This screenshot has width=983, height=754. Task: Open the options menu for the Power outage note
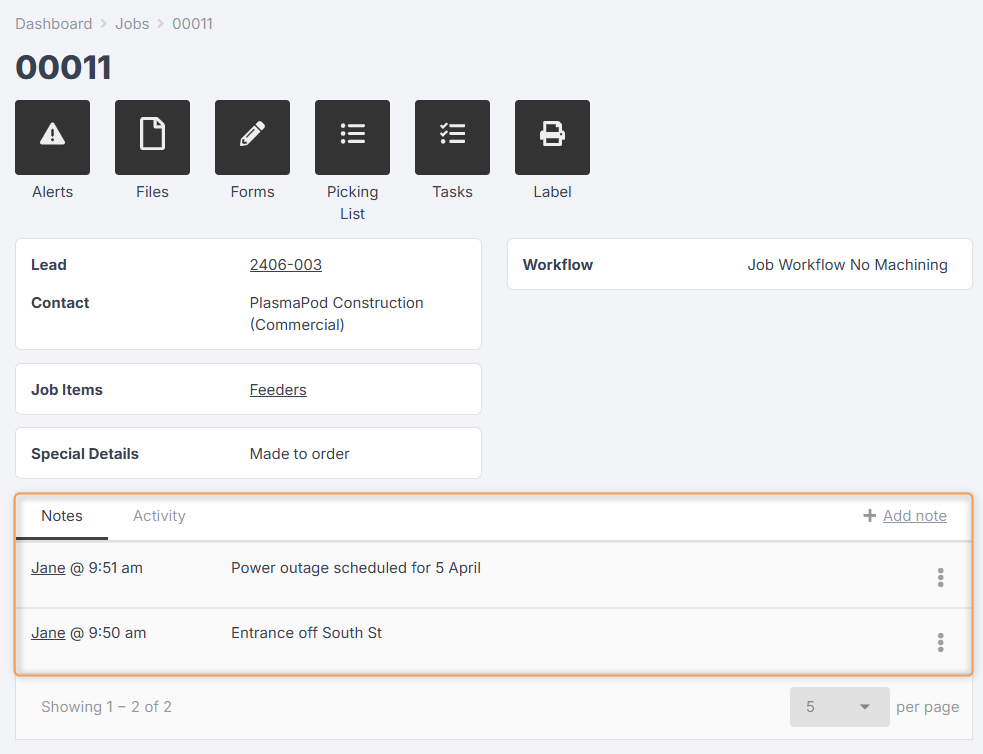[x=940, y=577]
